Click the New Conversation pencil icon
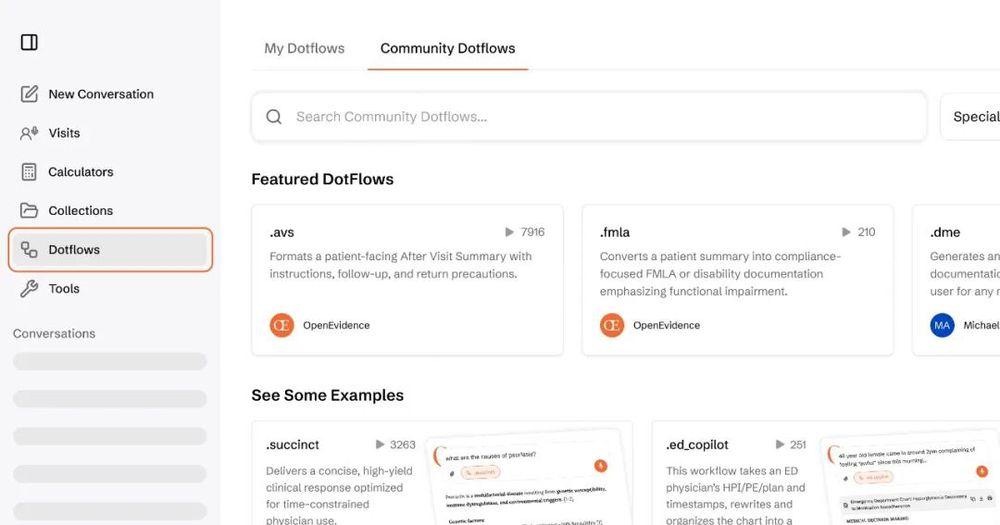Viewport: 1000px width, 525px height. [x=29, y=94]
